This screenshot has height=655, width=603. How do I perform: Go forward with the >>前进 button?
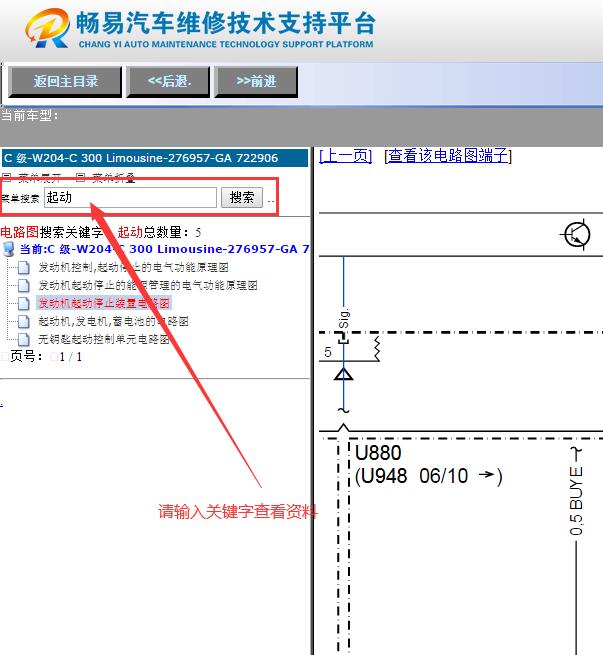click(x=256, y=81)
